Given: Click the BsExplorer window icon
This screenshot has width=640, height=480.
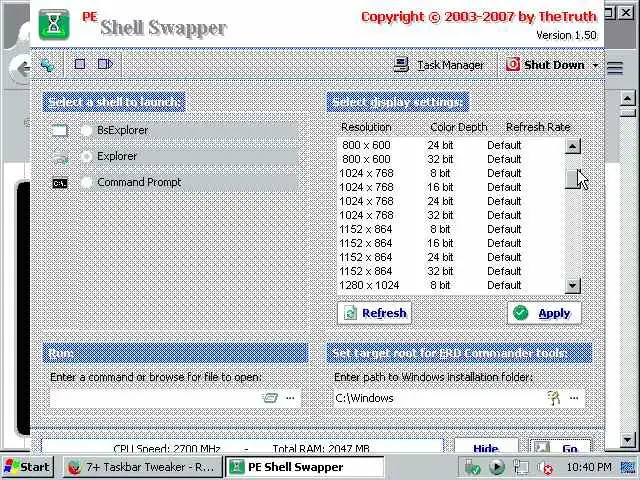Looking at the screenshot, I should pos(60,131).
